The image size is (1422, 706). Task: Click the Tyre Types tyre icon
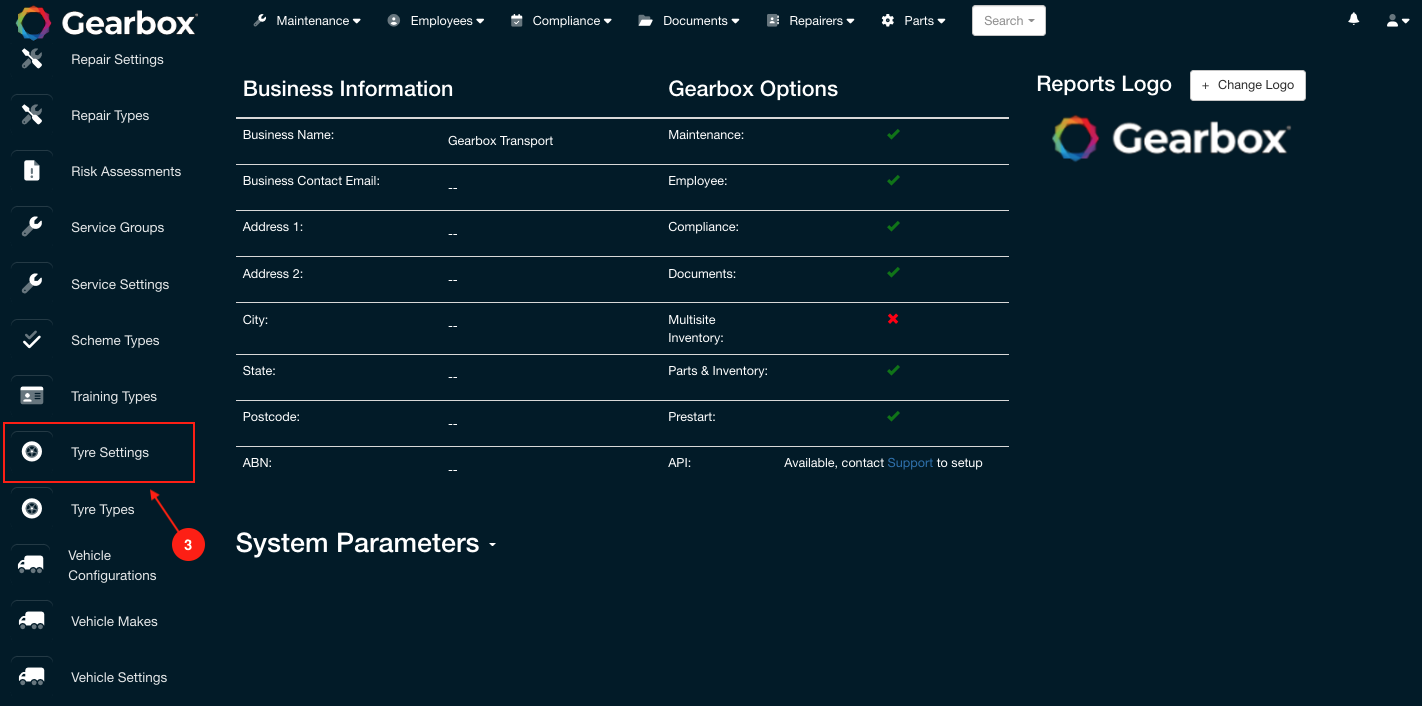[x=32, y=509]
